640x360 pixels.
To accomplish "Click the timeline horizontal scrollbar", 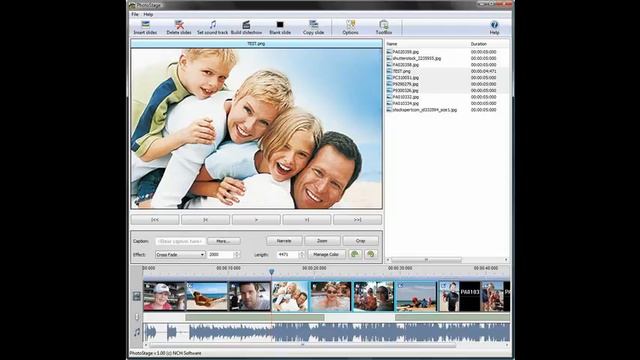I will (303, 345).
